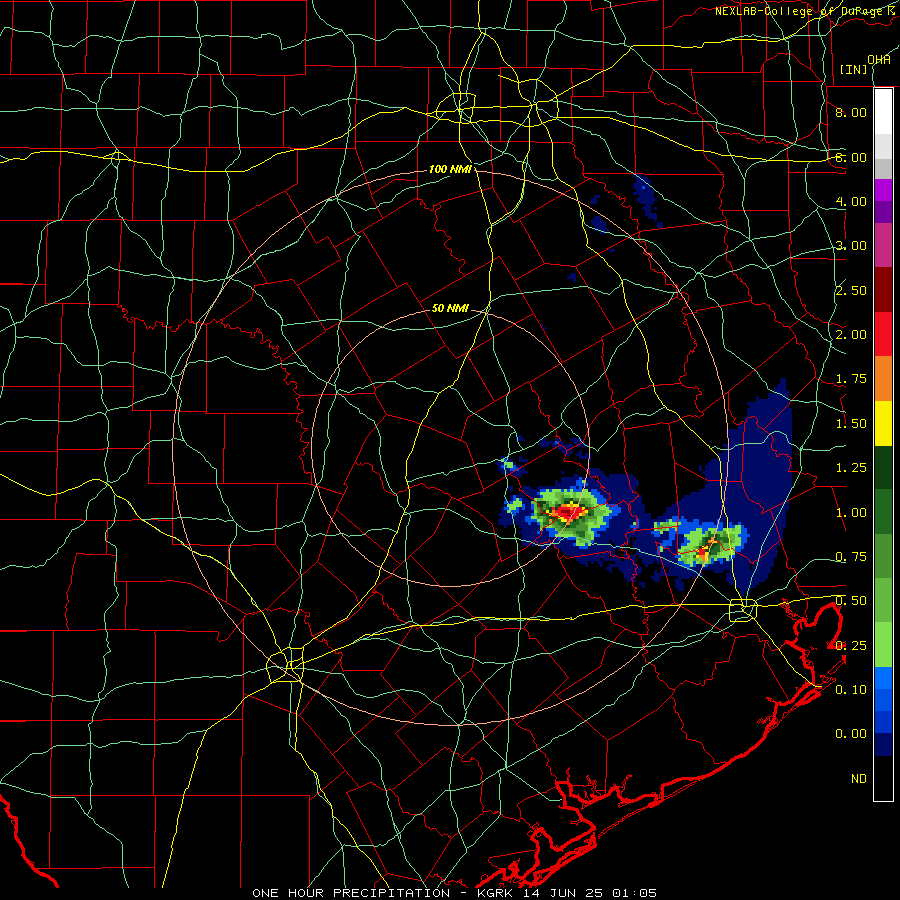Click the "OHA" product code label
The image size is (900, 900).
click(879, 59)
